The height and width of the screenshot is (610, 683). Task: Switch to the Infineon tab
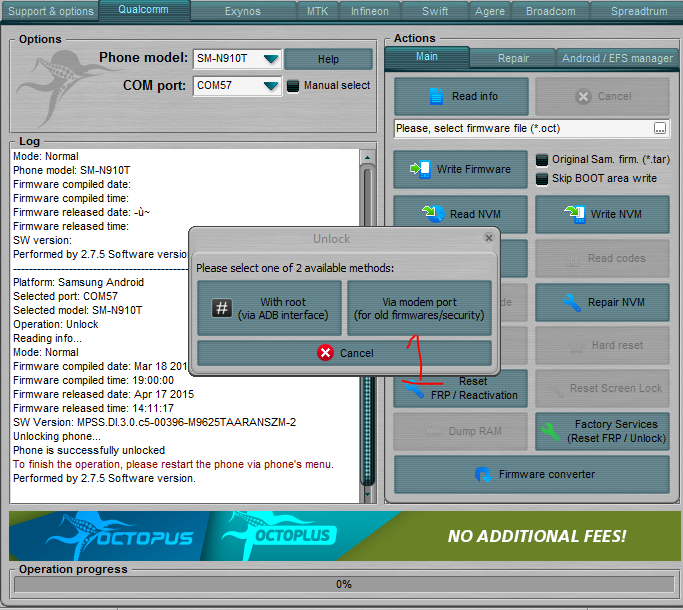[370, 11]
